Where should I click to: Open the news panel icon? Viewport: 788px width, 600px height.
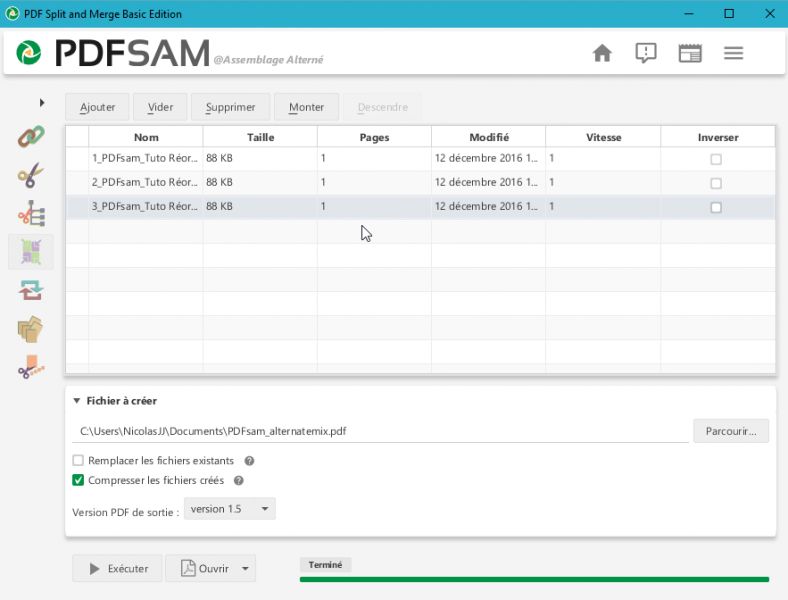pyautogui.click(x=690, y=53)
